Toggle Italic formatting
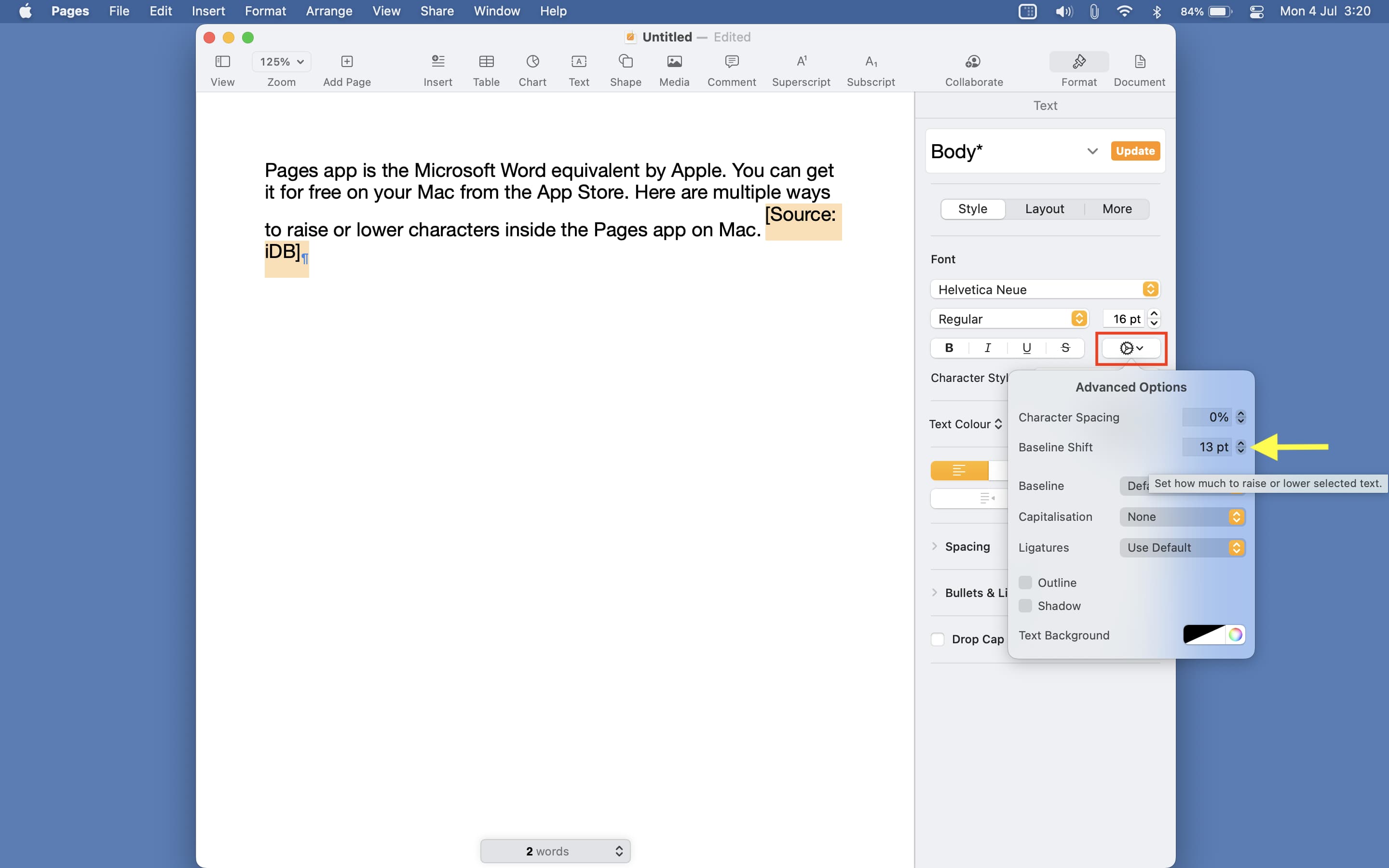1389x868 pixels. click(x=987, y=348)
